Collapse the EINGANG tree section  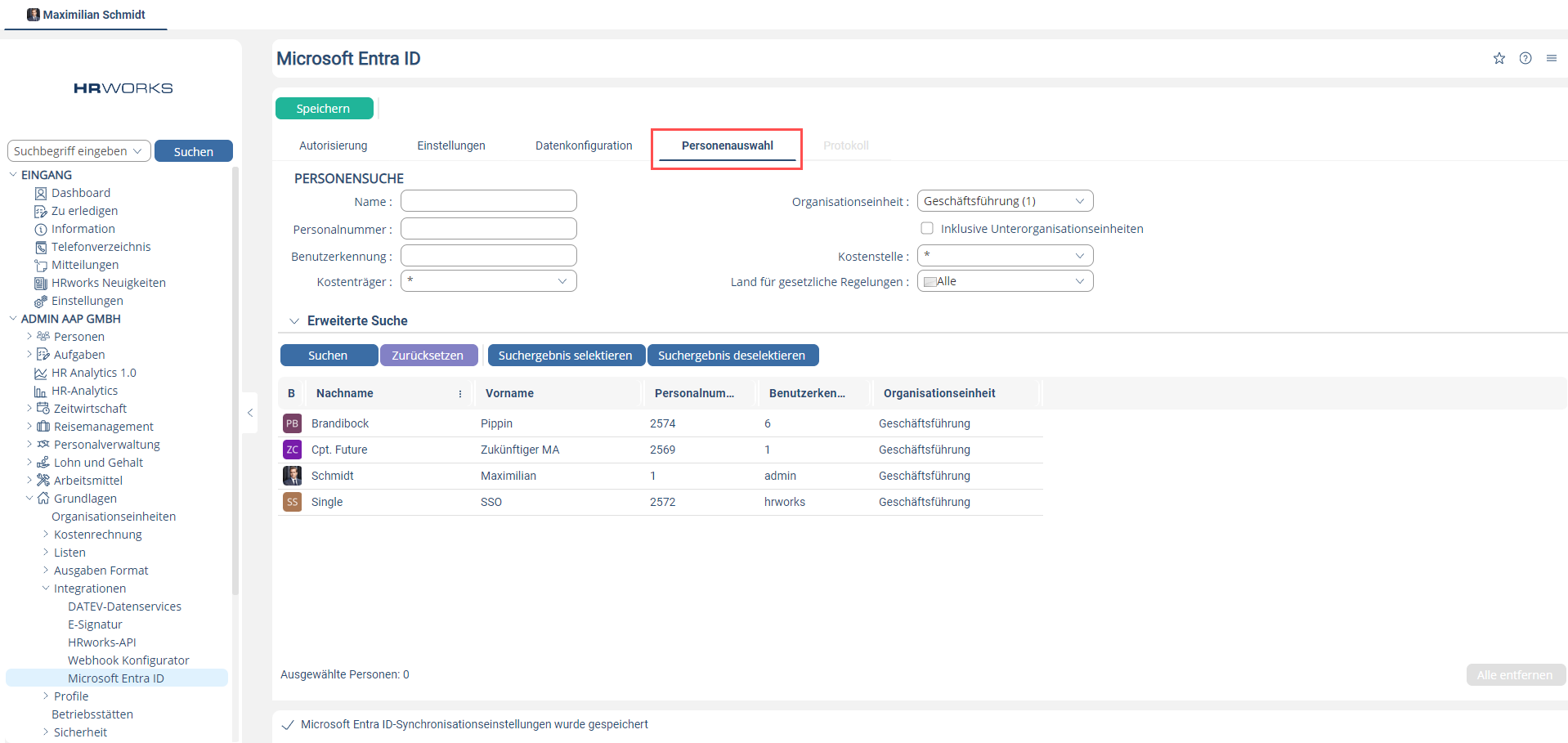pos(13,175)
